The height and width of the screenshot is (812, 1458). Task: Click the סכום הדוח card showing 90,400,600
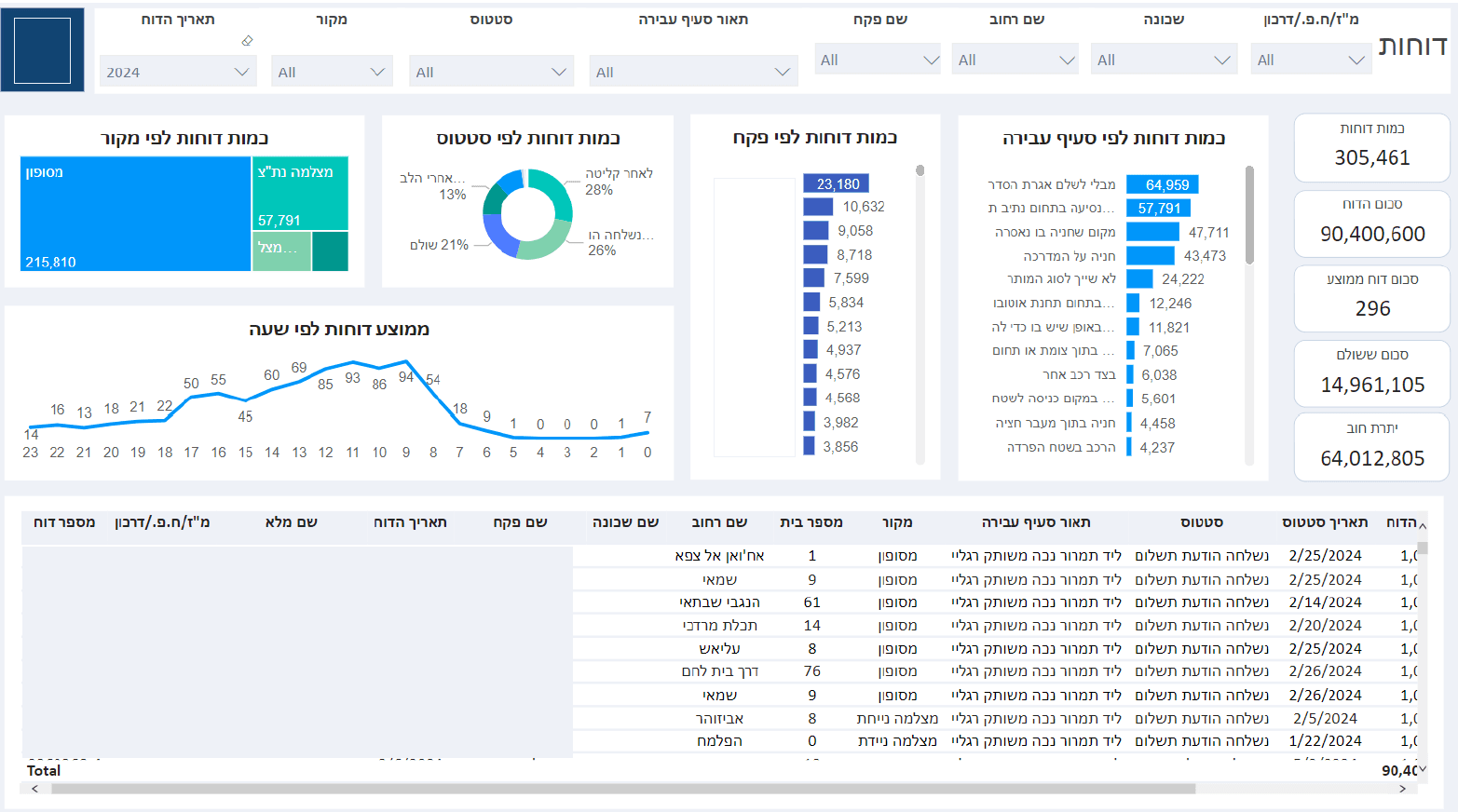click(x=1371, y=223)
